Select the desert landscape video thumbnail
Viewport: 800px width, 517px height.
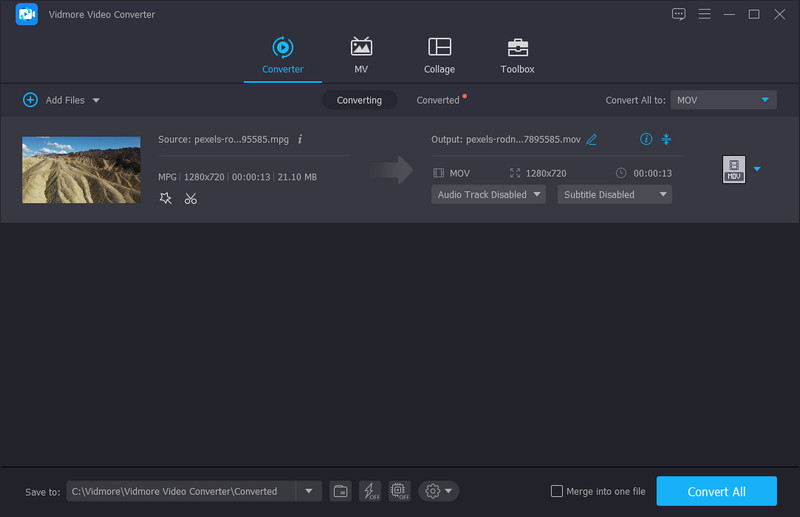pos(81,170)
